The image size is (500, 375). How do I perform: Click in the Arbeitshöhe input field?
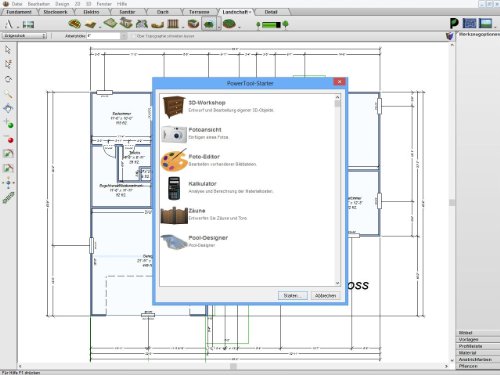point(103,36)
